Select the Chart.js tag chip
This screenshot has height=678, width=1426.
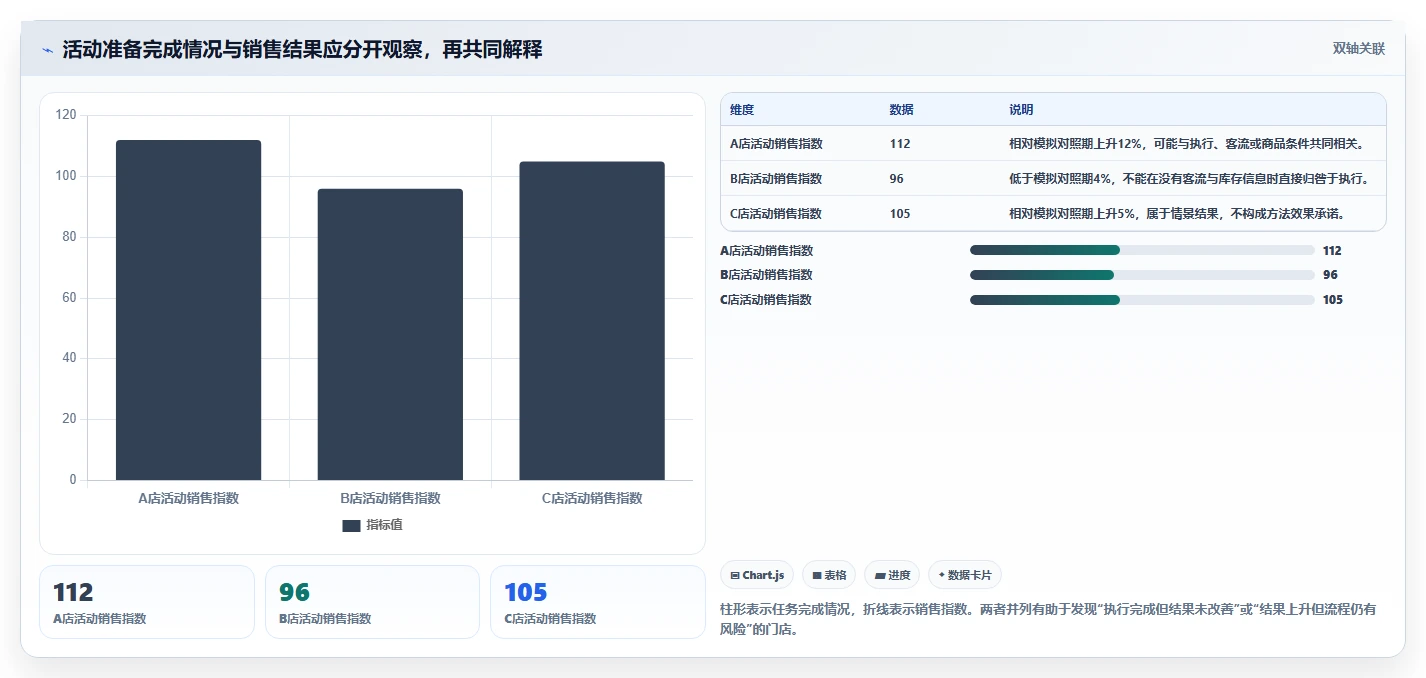pyautogui.click(x=757, y=575)
